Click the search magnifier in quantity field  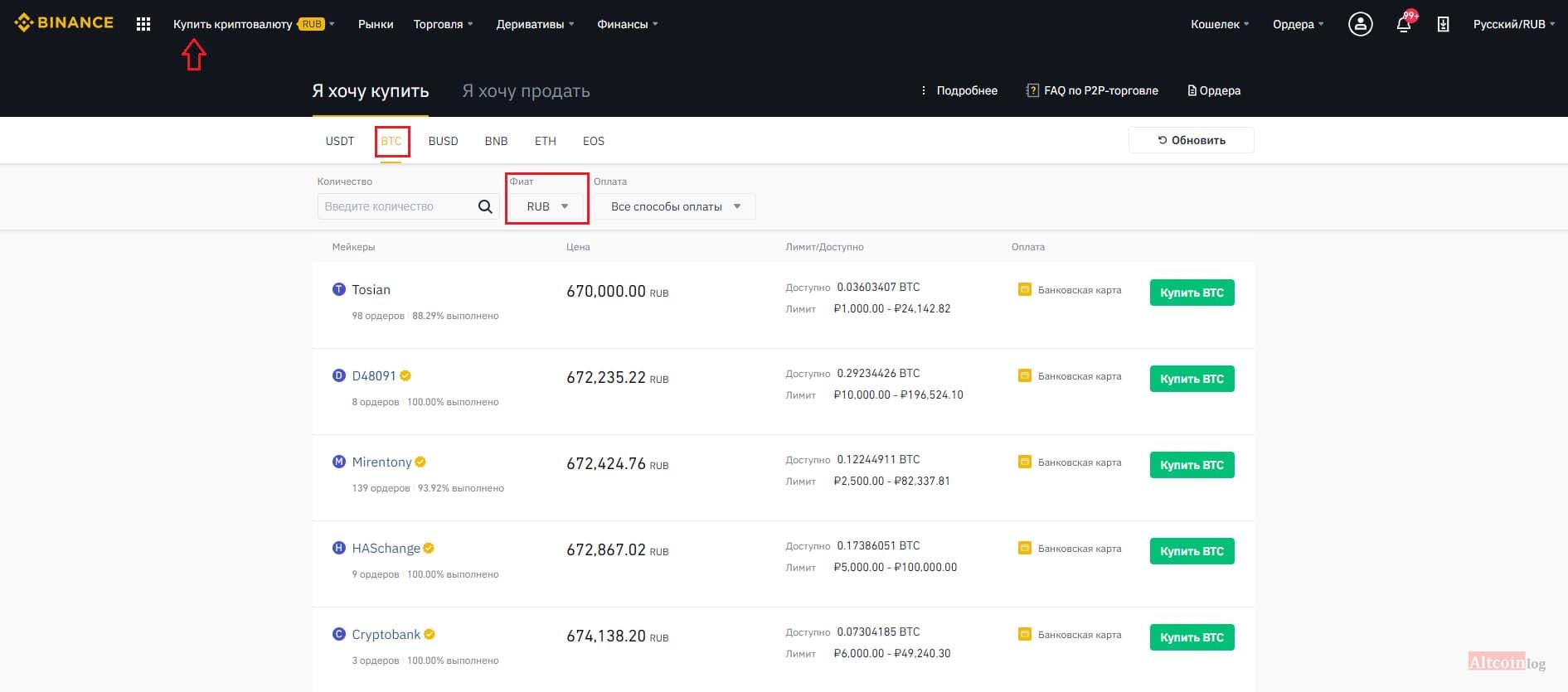(485, 206)
